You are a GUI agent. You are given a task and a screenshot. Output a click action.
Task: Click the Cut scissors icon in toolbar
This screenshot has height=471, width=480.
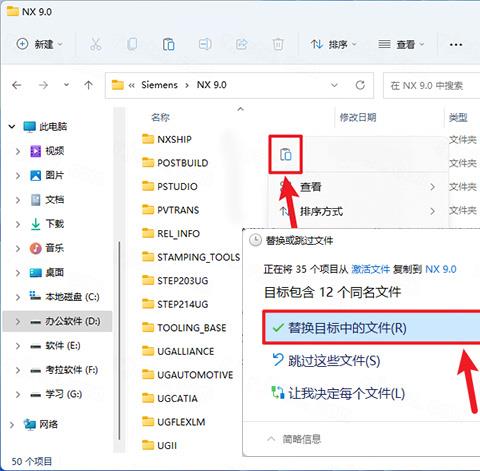point(96,44)
